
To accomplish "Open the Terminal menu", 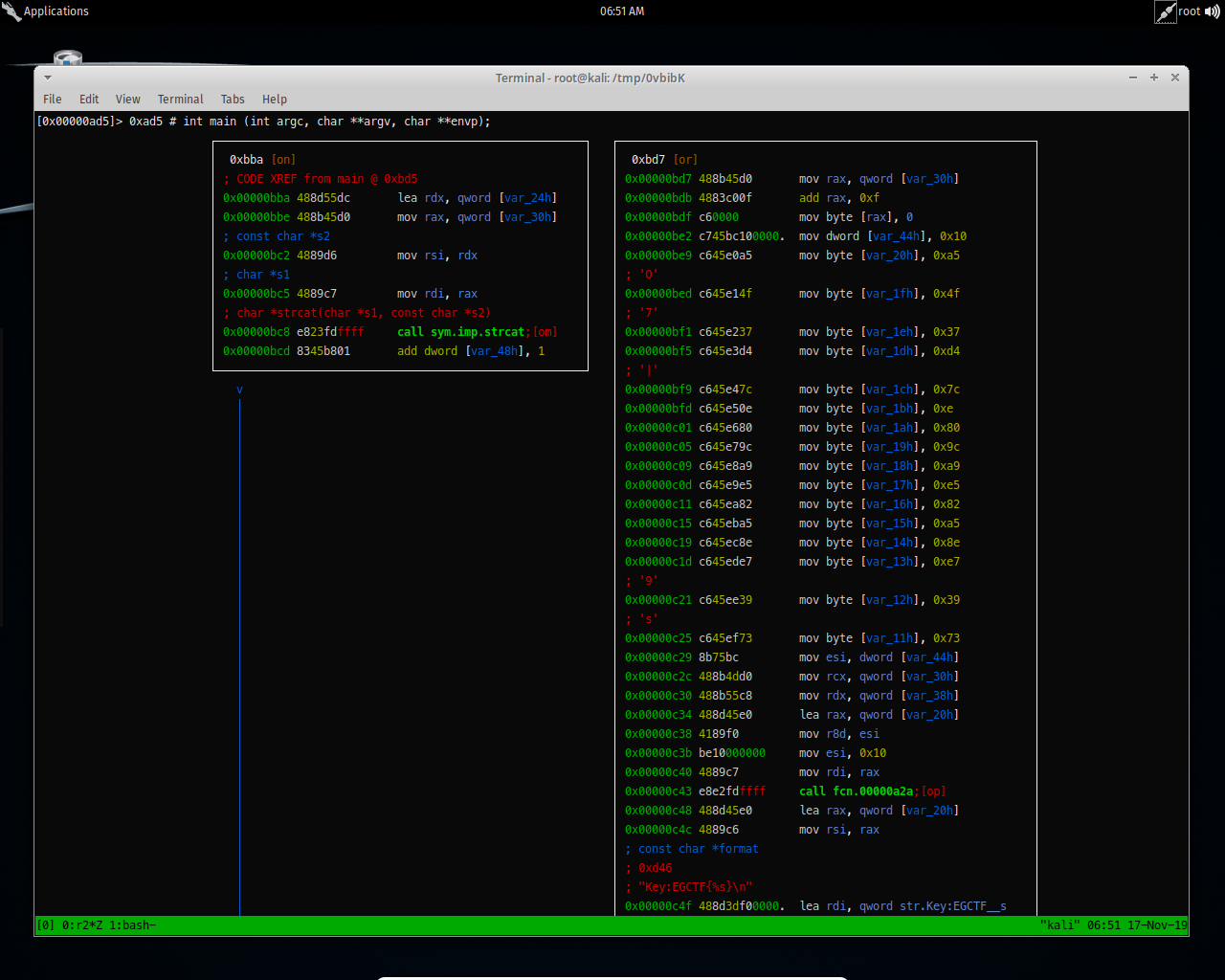I will pos(181,99).
